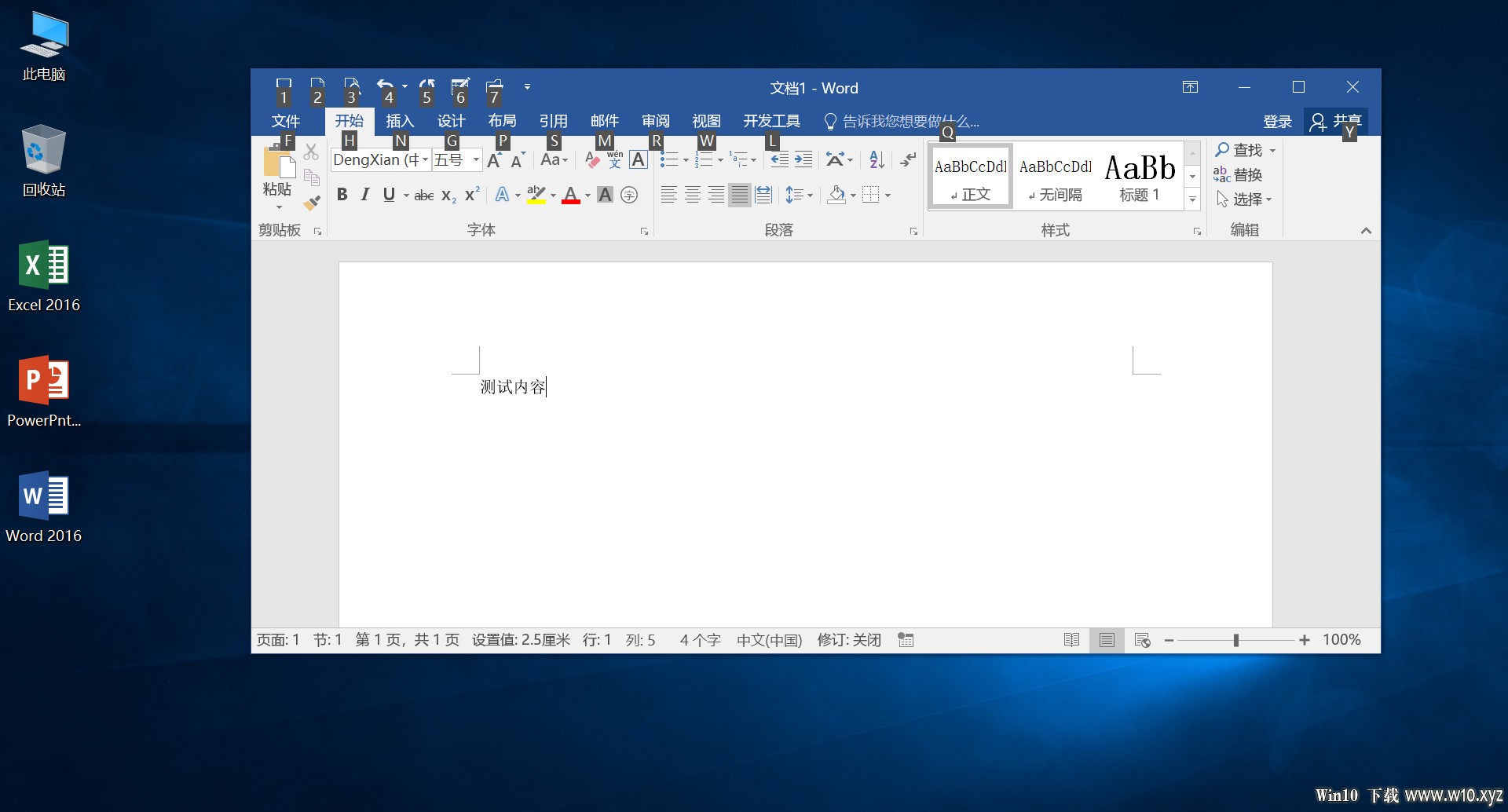
Task: Increase font size with larger A icon
Action: pyautogui.click(x=495, y=160)
